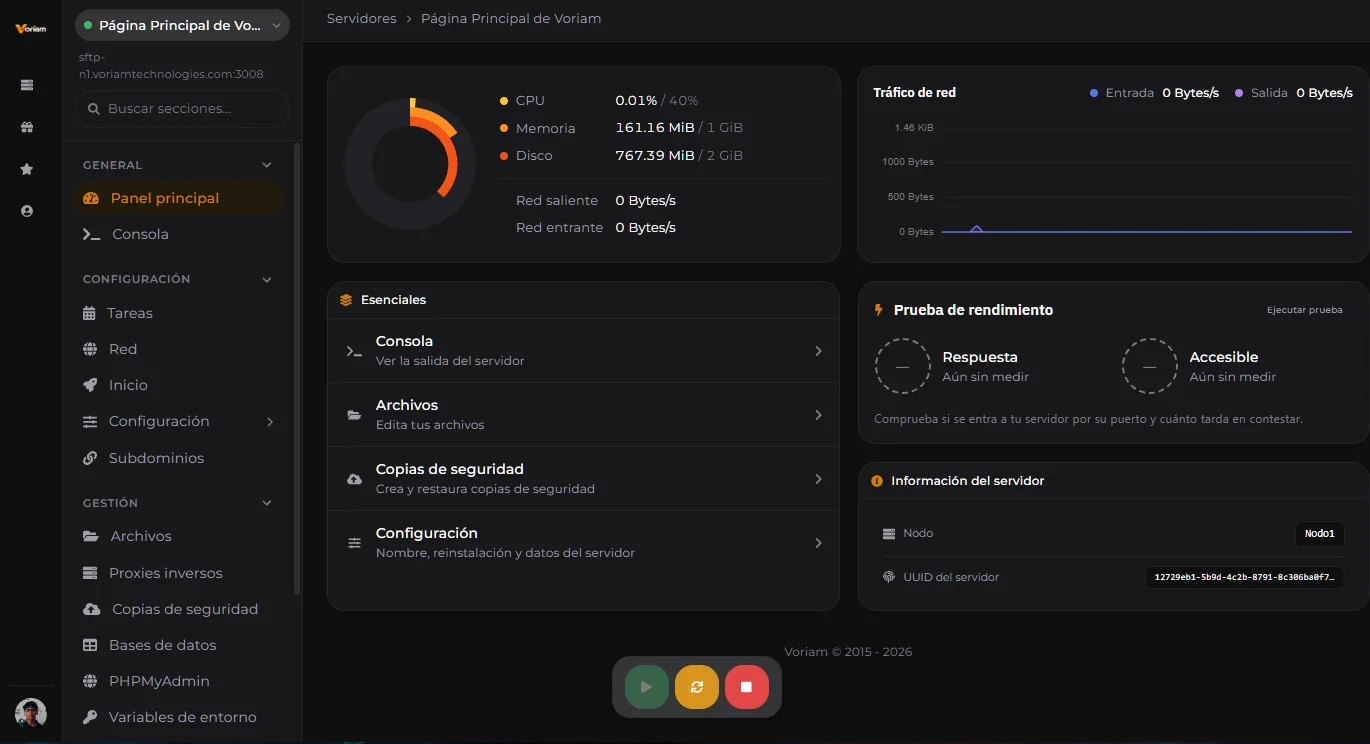
Task: Open Bases de datos in sidebar
Action: [x=180, y=645]
